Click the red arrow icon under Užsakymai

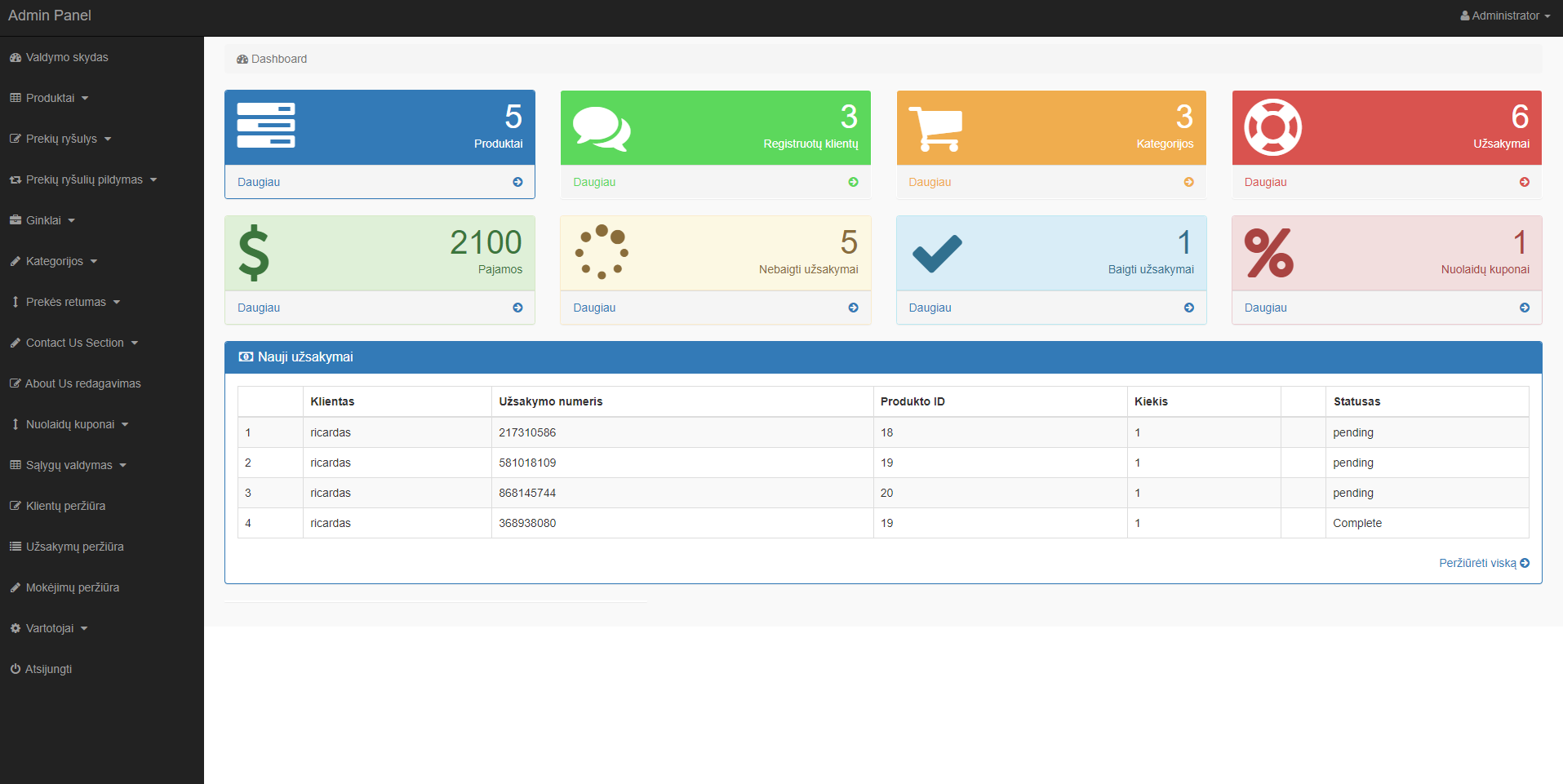tap(1525, 182)
